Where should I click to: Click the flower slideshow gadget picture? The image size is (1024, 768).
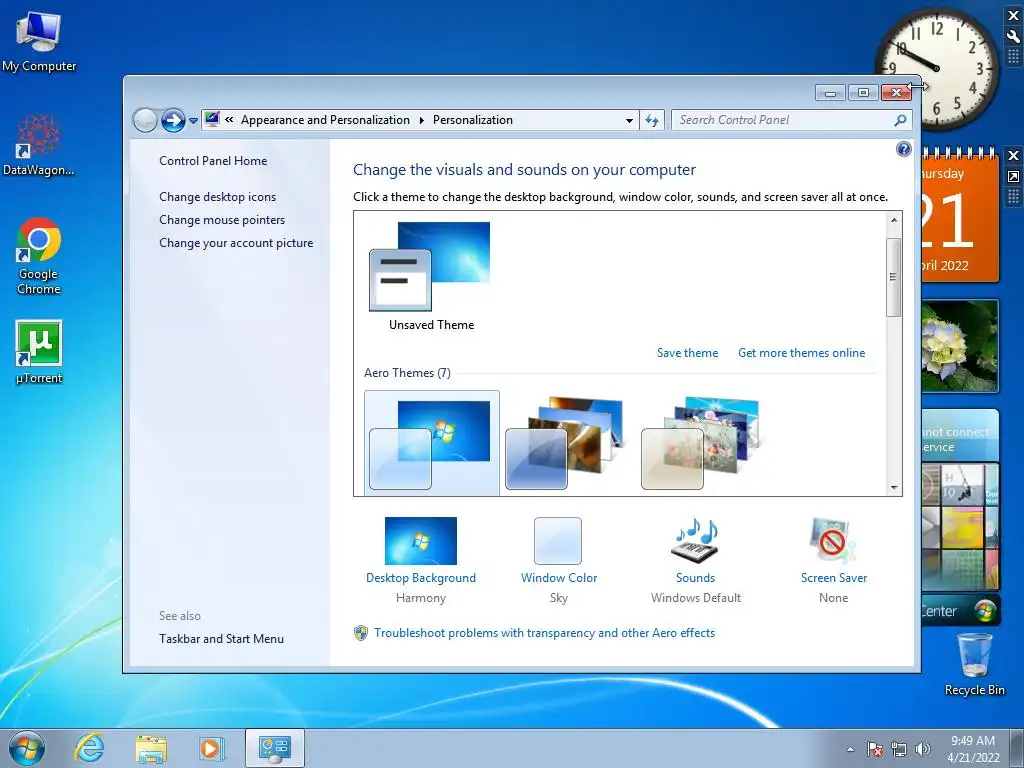point(960,346)
